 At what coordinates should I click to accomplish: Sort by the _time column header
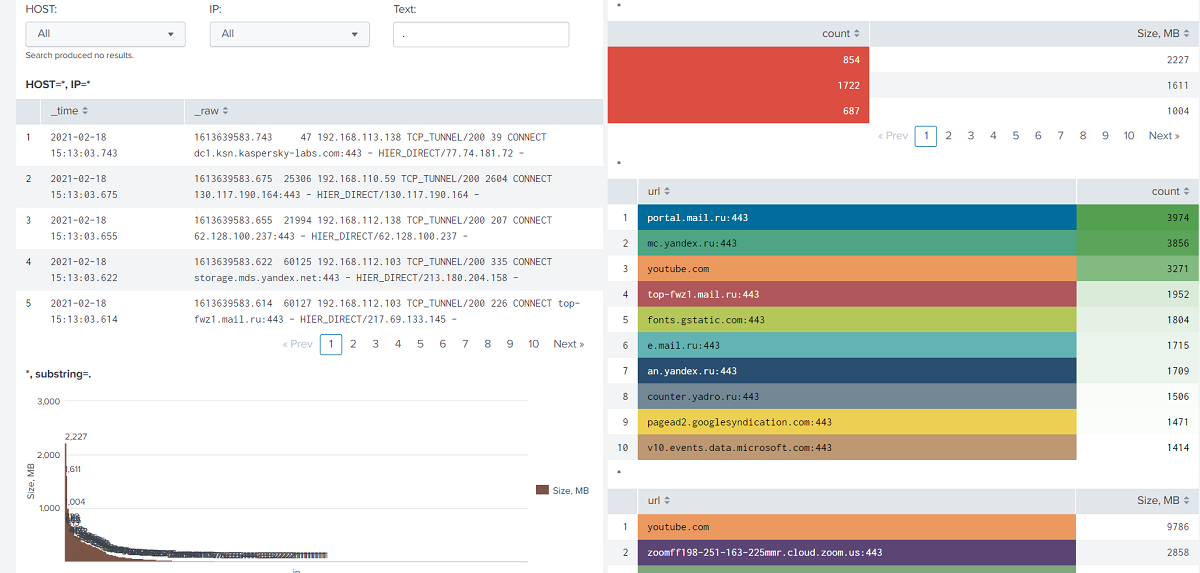click(69, 111)
